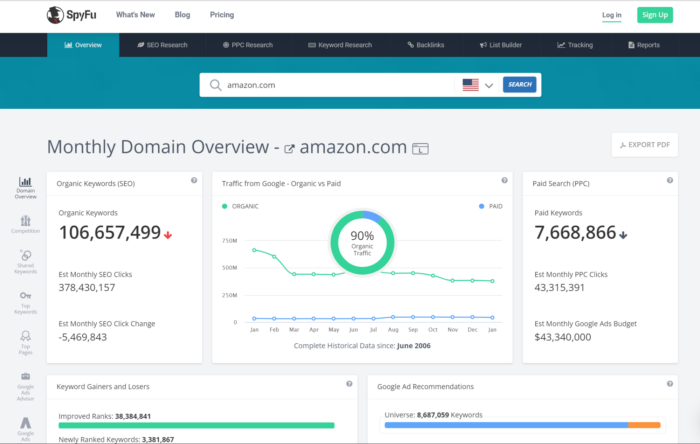Toggle ORGANIC series in chart legend
Screen dimensions: 700x444
(240, 206)
